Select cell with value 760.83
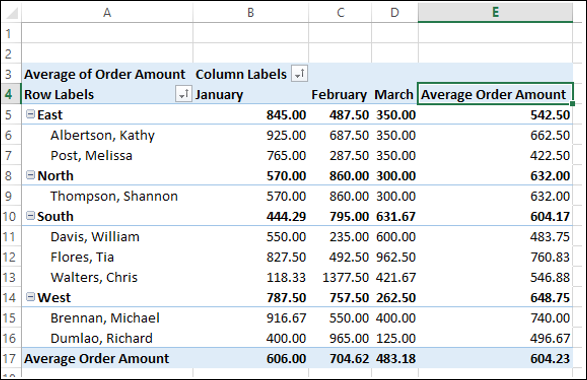Screen dimensions: 587x380 (495, 257)
